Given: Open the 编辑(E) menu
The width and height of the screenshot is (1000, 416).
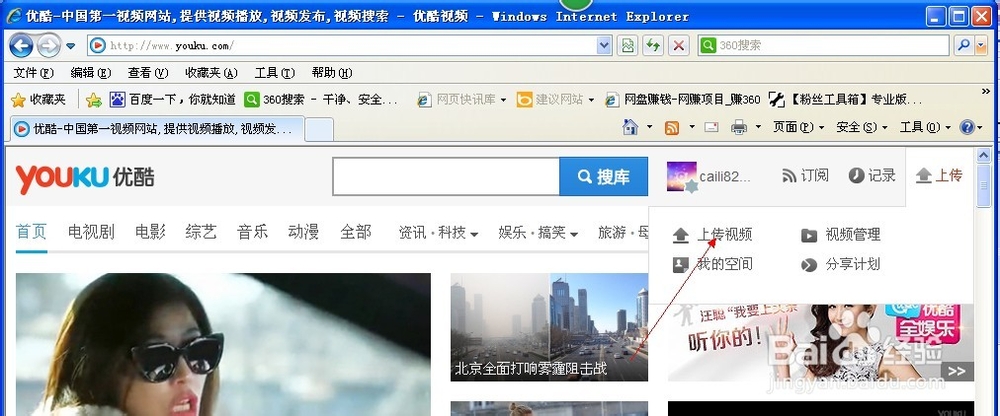Looking at the screenshot, I should point(91,73).
